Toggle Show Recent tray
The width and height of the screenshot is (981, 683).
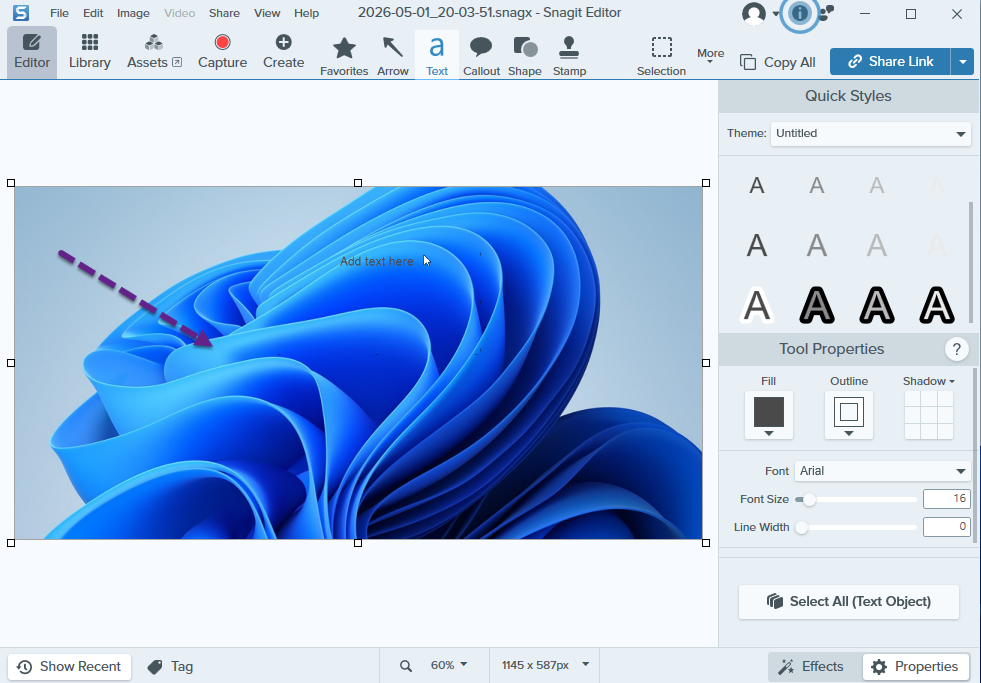click(x=69, y=667)
